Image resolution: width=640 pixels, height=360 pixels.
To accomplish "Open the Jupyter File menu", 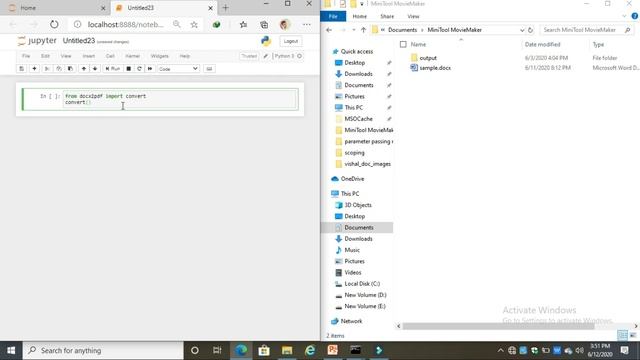I will pos(26,56).
